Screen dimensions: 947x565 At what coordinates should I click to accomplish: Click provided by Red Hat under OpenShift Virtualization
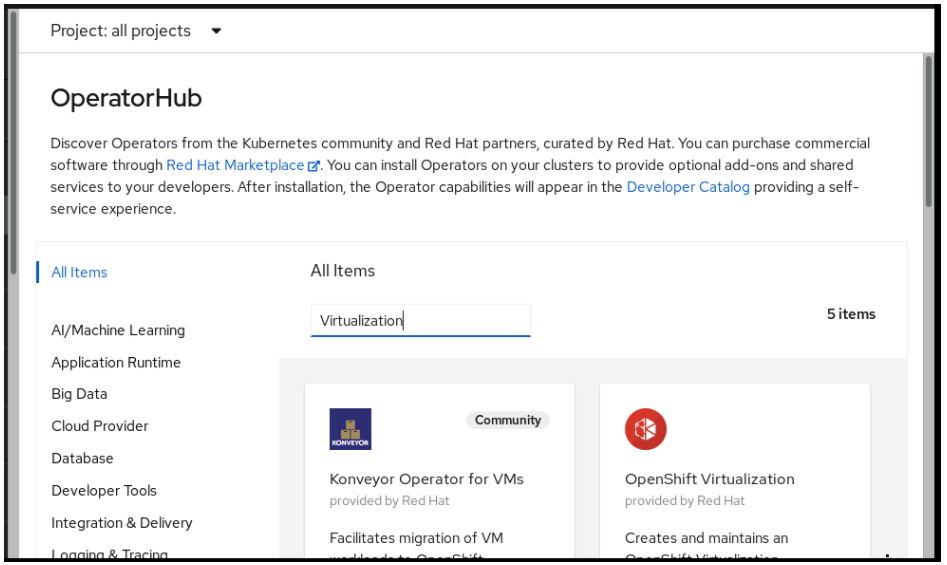point(684,500)
